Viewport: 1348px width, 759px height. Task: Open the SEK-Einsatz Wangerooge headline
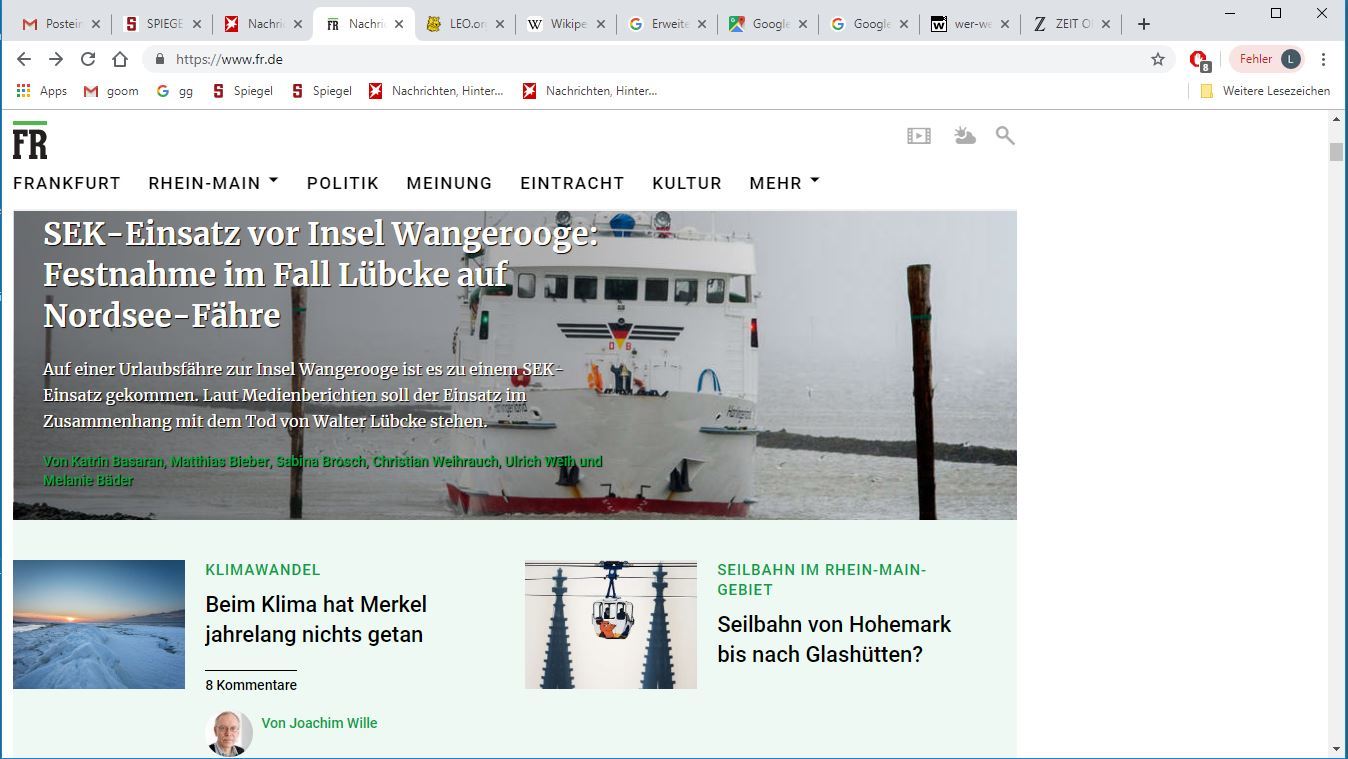pos(320,274)
